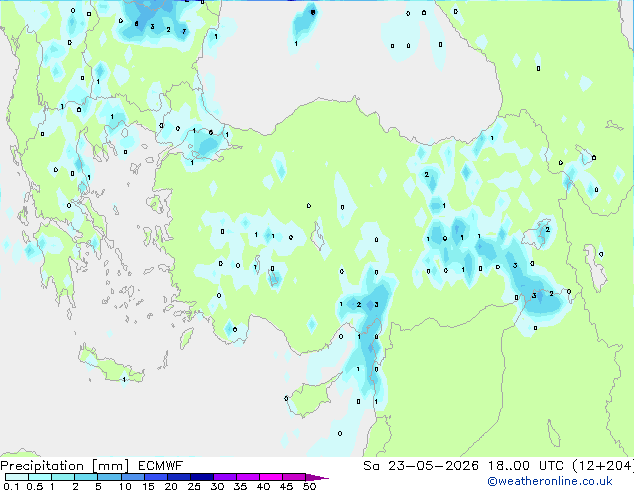Click the '35' legend scale label
The height and width of the screenshot is (490, 634).
tap(240, 486)
